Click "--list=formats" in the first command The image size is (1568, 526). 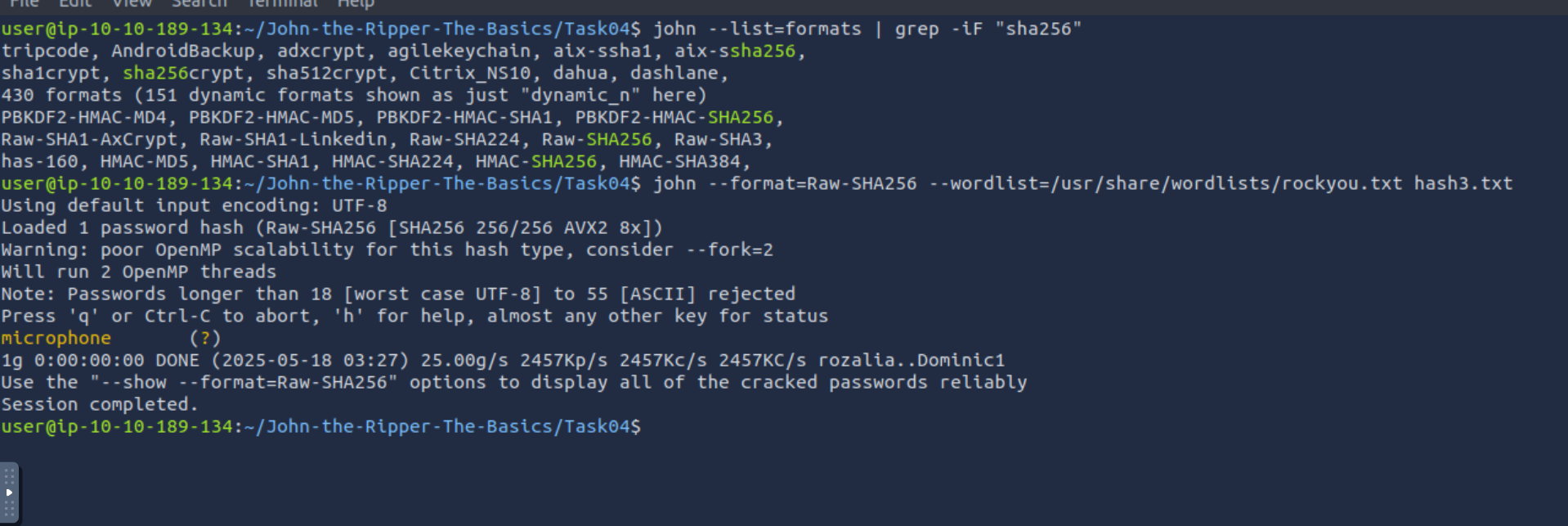(x=785, y=29)
